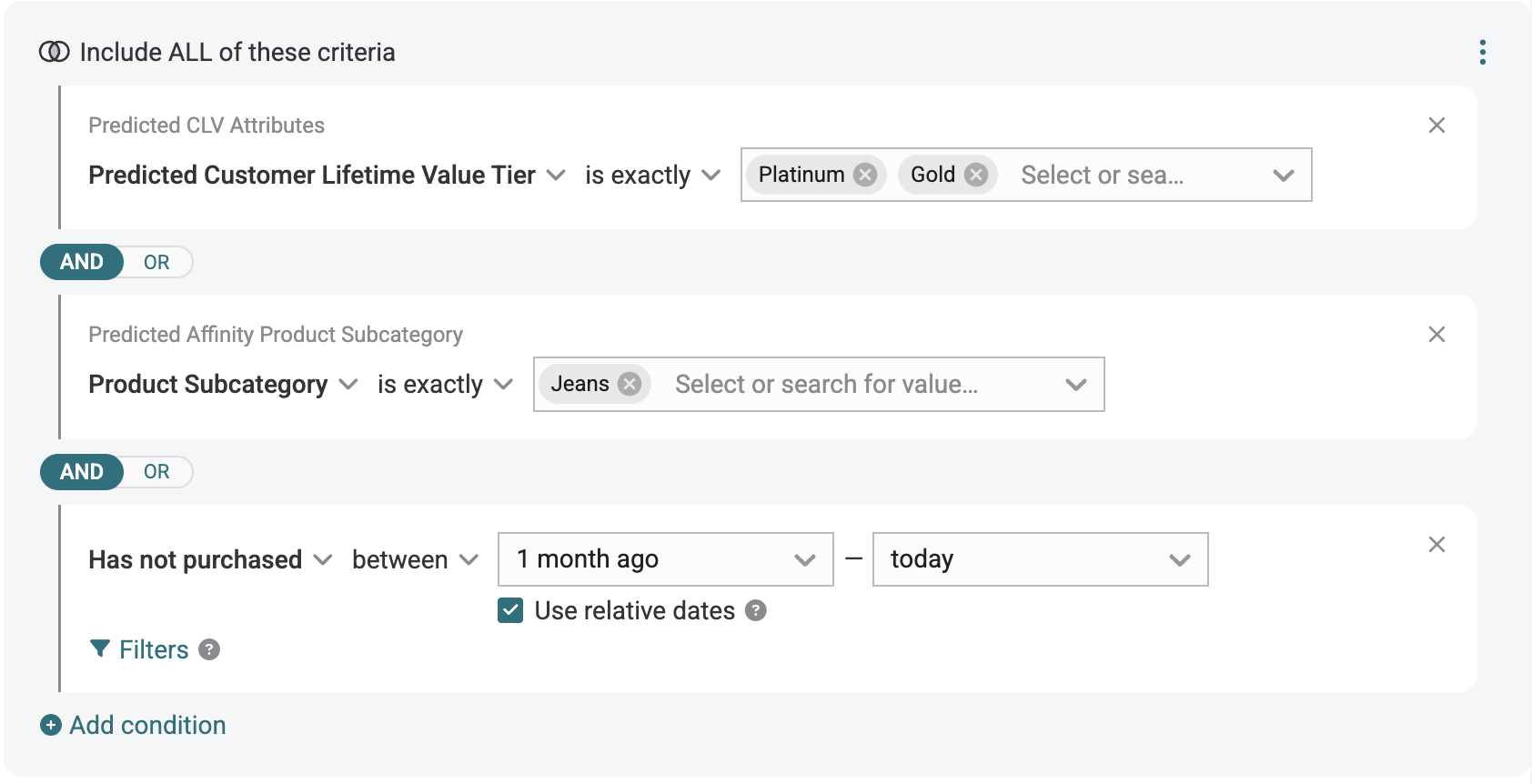Open the 'is exactly' operator for CLV Tier
The height and width of the screenshot is (784, 1532).
[x=652, y=175]
